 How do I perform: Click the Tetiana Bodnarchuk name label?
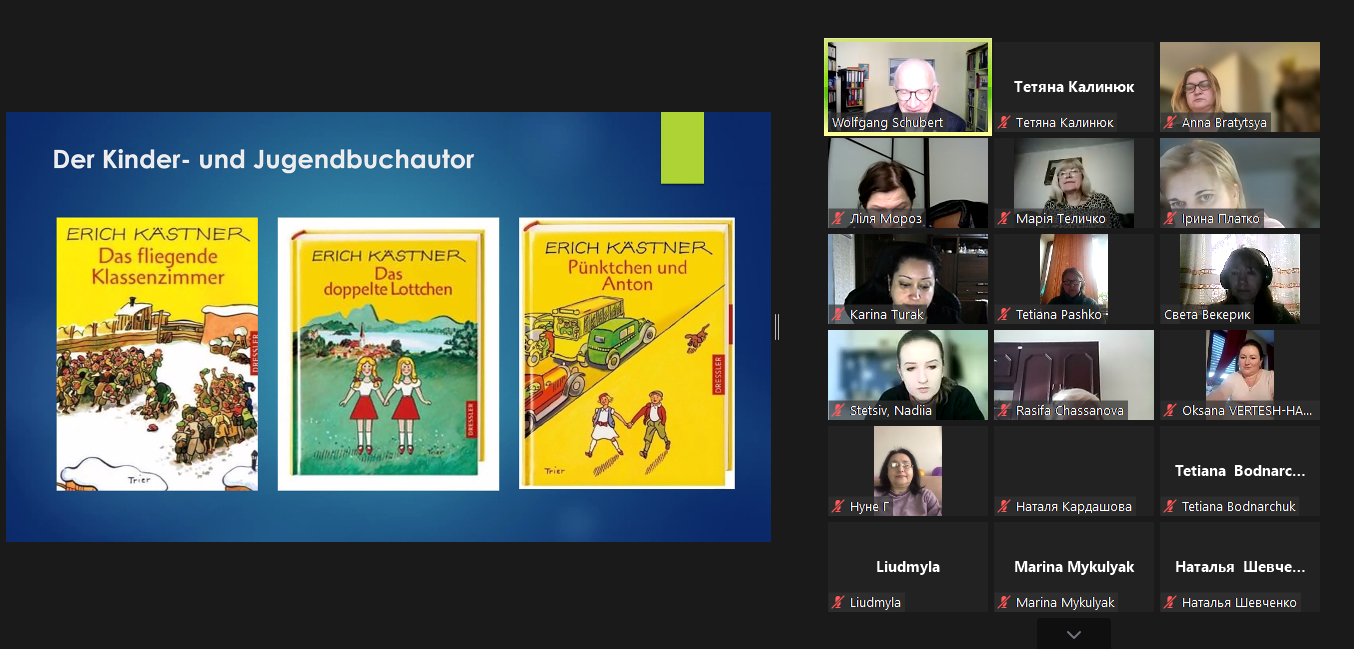1239,507
